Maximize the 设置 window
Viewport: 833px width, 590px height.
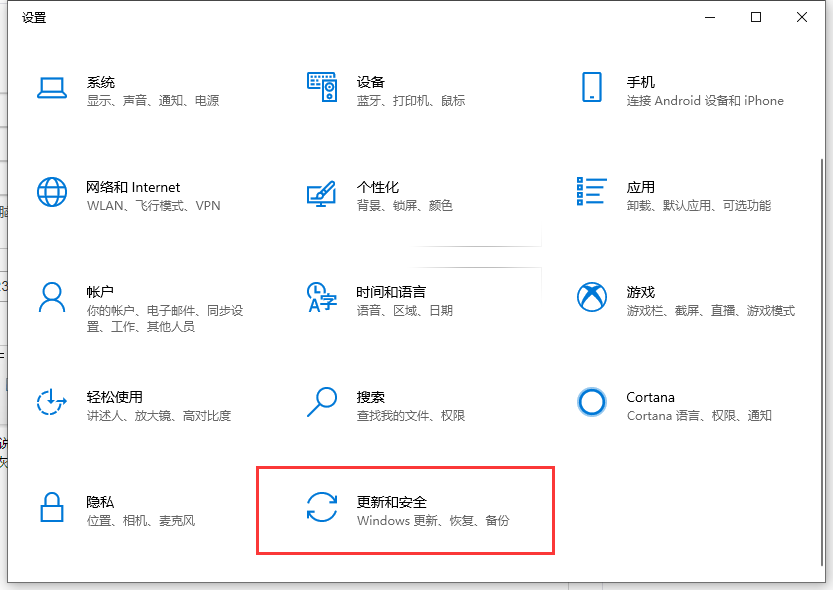pos(756,17)
